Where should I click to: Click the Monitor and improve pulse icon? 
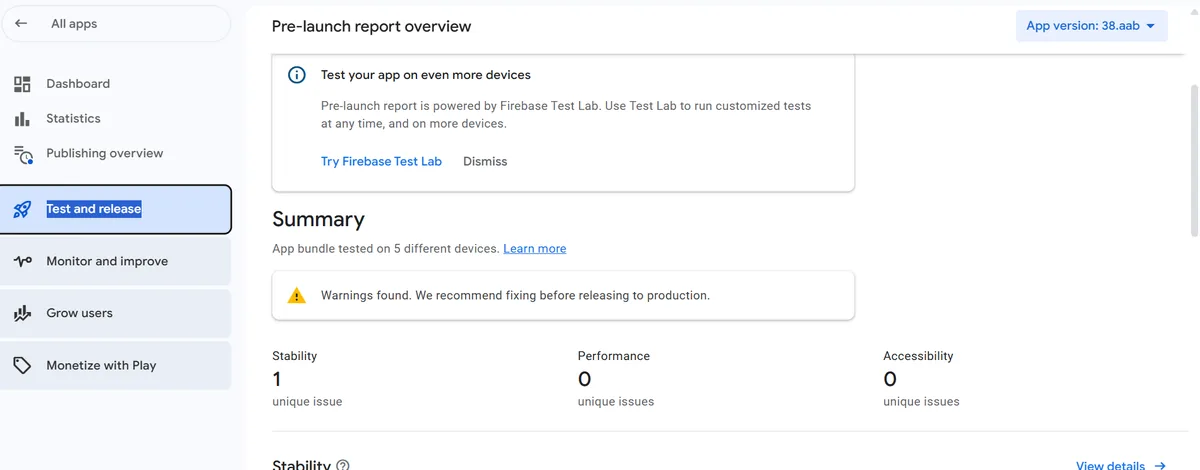[x=22, y=262]
